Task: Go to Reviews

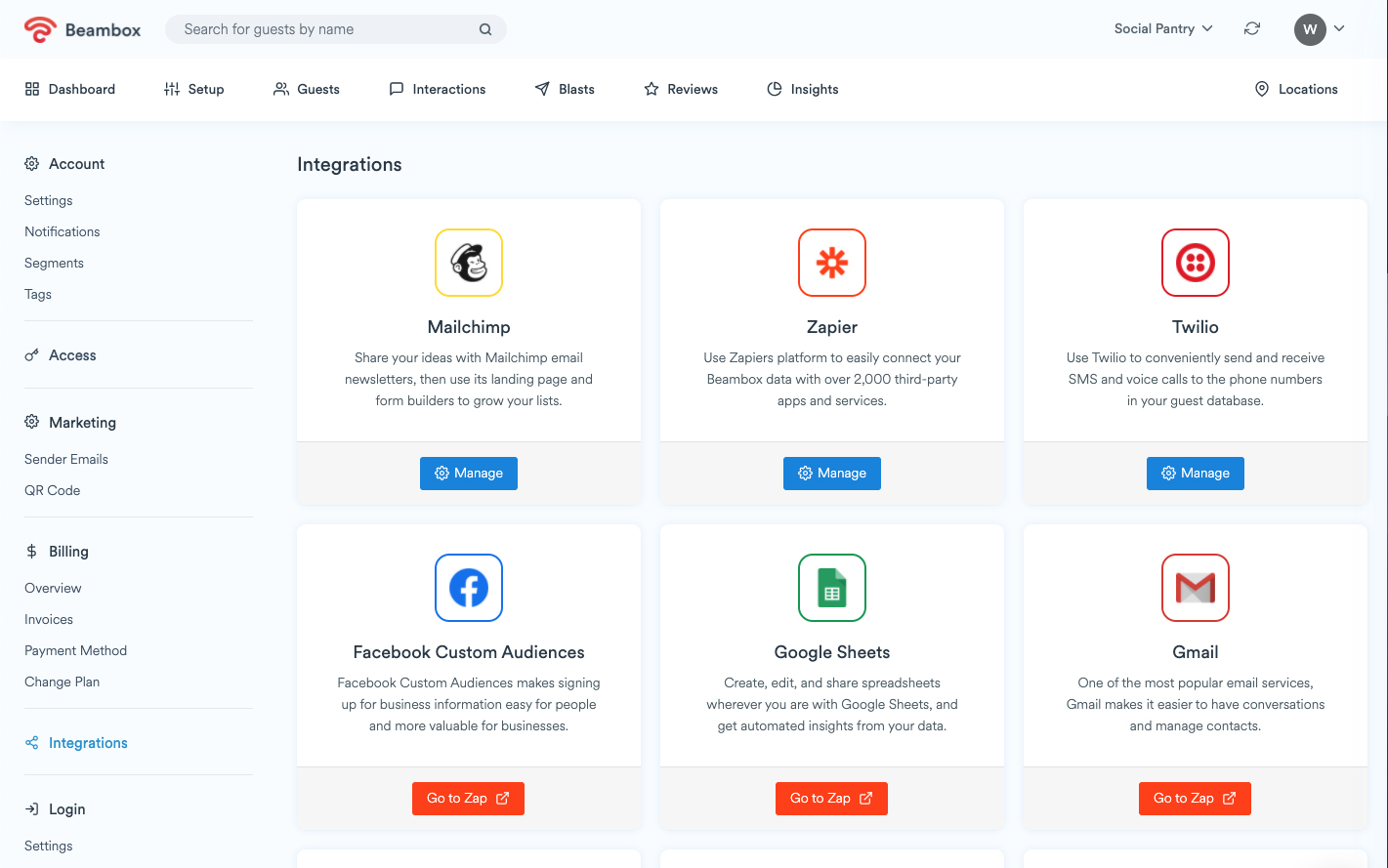Action: pyautogui.click(x=681, y=89)
